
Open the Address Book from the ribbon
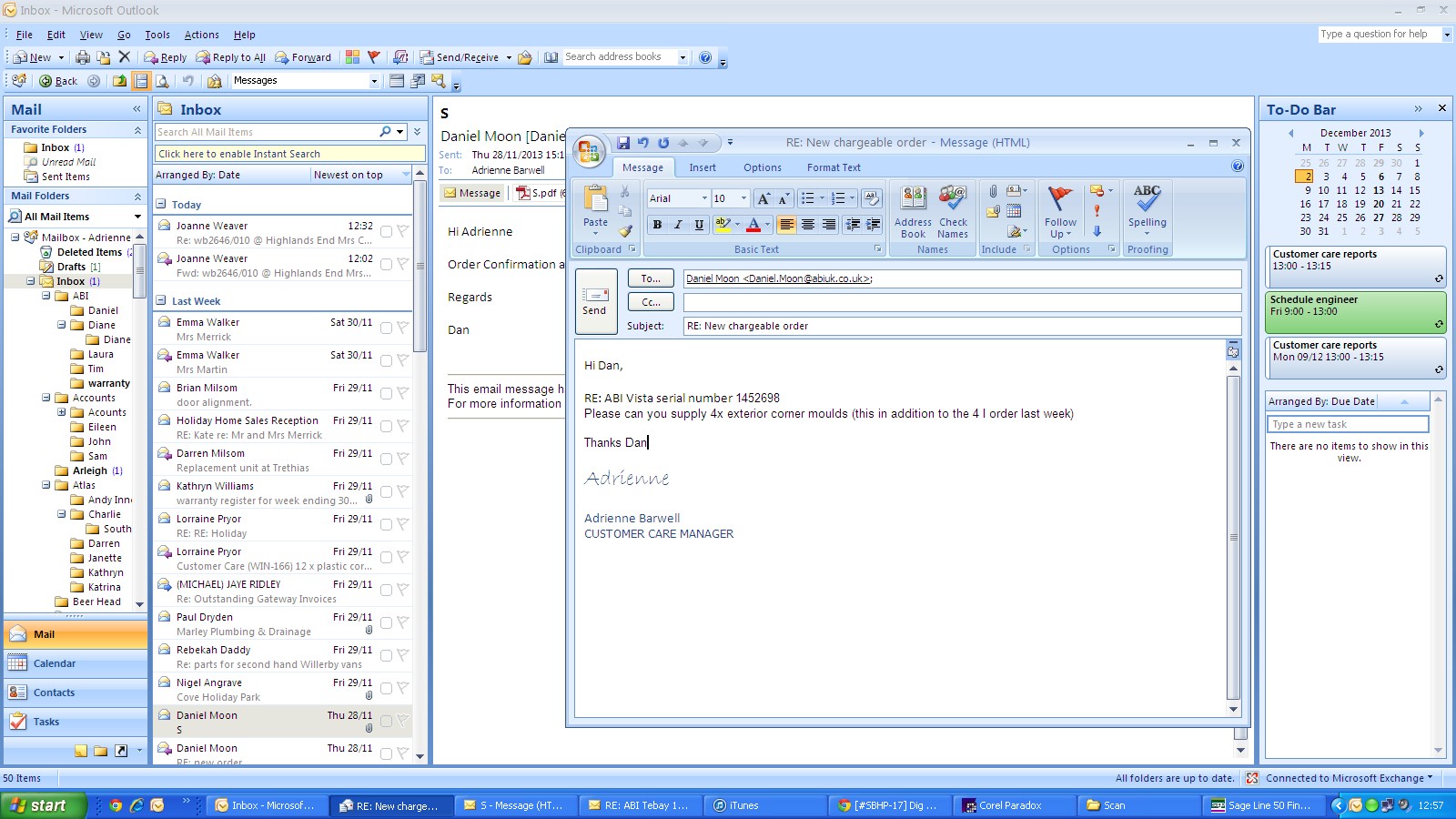913,212
